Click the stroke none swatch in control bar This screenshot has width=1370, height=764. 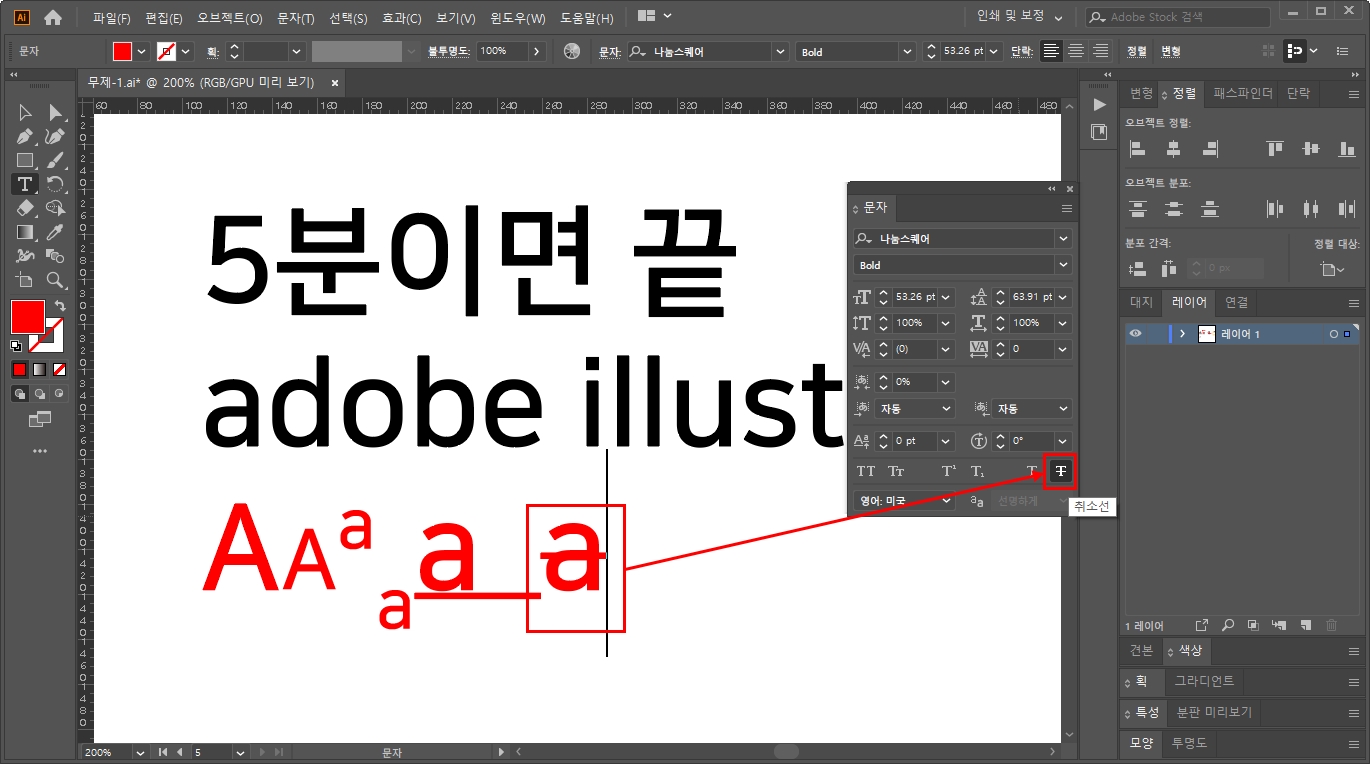[167, 51]
